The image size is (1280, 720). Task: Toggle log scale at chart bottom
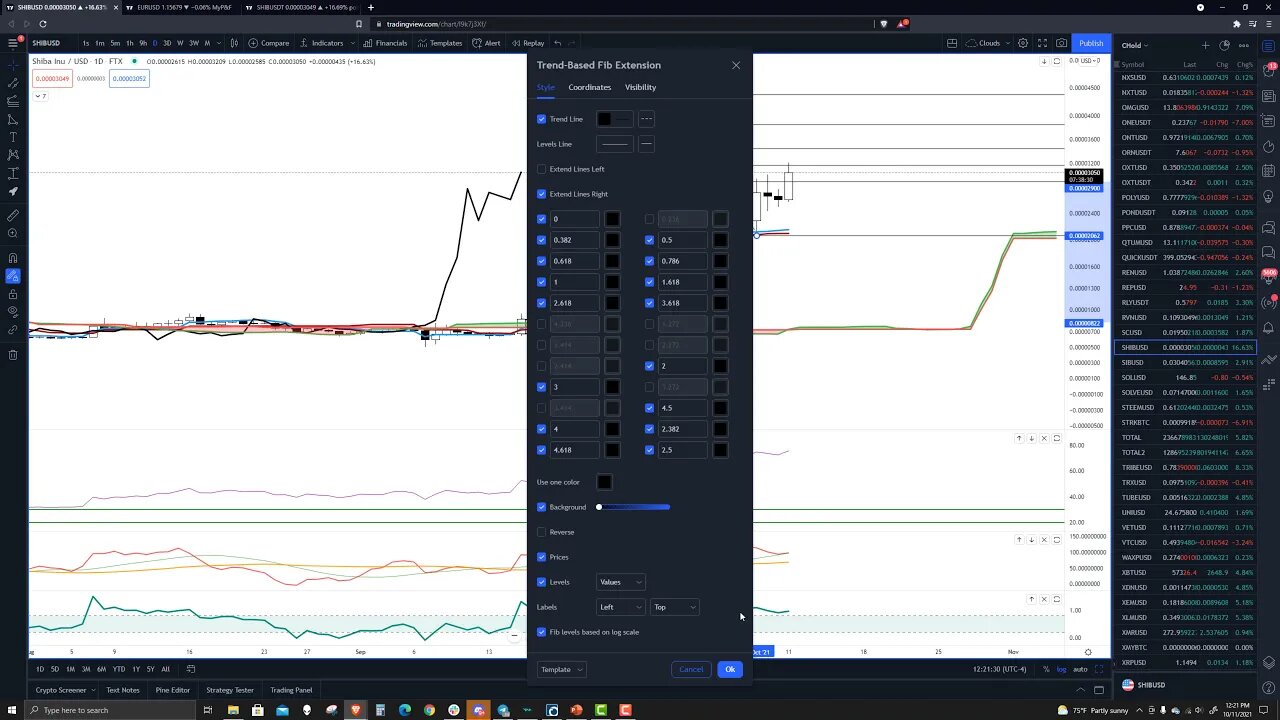tap(1061, 669)
